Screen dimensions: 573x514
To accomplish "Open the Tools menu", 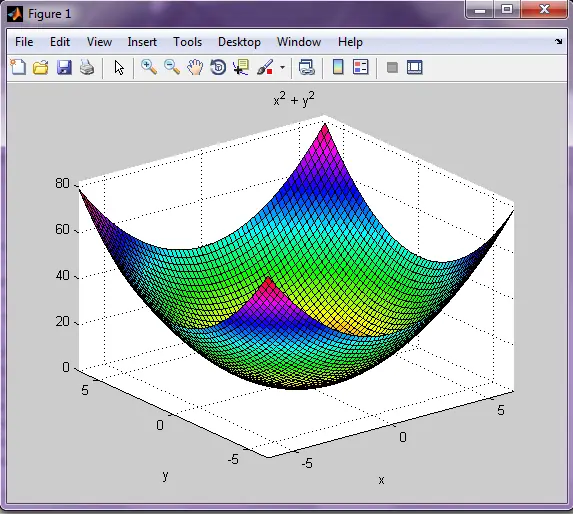I will pos(187,42).
